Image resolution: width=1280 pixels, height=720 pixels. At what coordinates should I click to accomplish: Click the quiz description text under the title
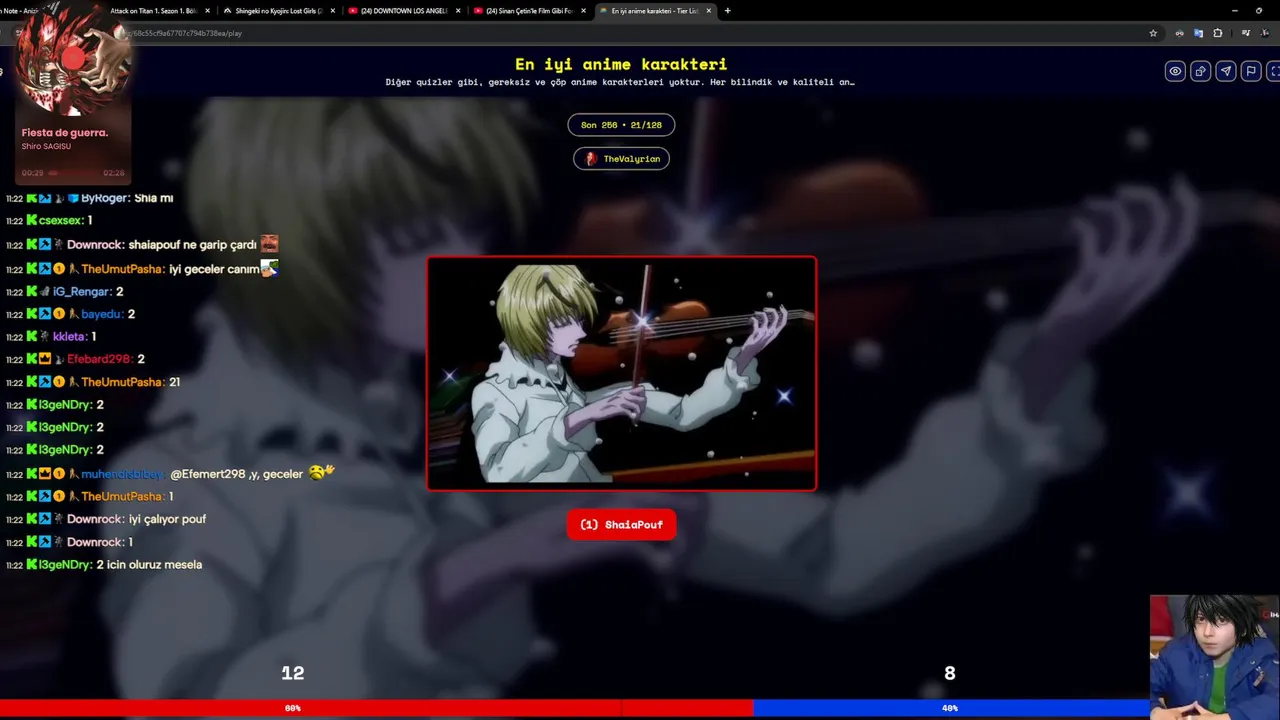coord(620,83)
